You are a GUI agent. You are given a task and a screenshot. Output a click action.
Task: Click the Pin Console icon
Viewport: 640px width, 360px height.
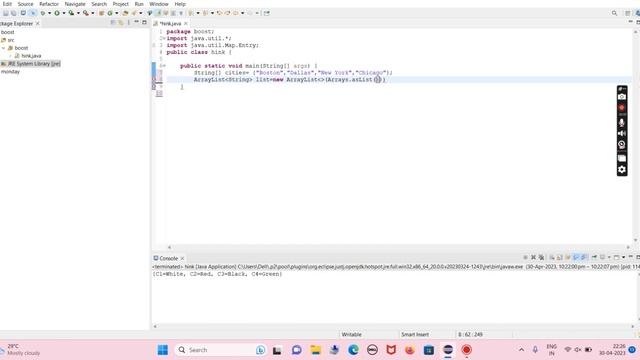(594, 257)
